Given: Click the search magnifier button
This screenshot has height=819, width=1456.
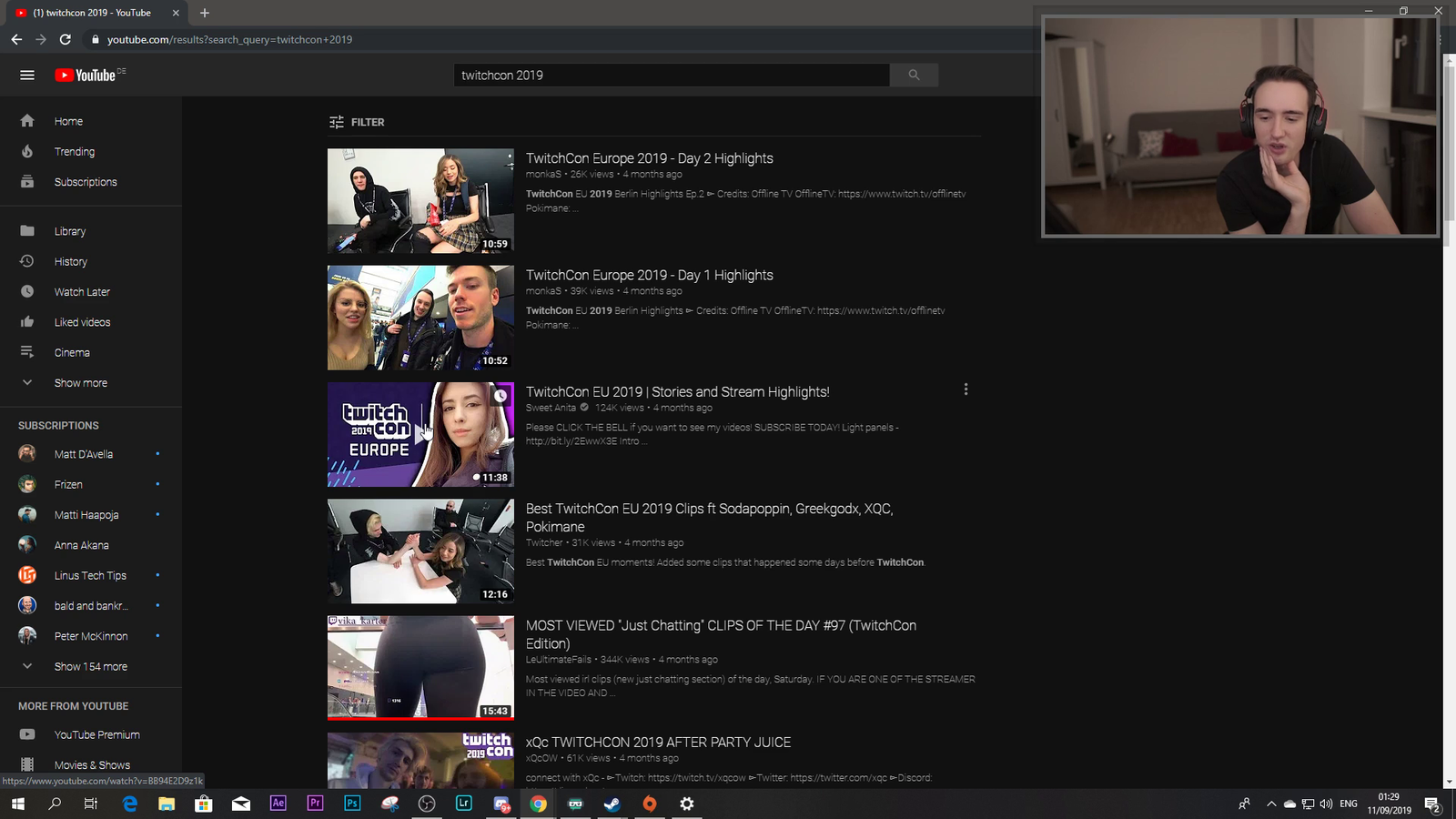Looking at the screenshot, I should [x=914, y=76].
